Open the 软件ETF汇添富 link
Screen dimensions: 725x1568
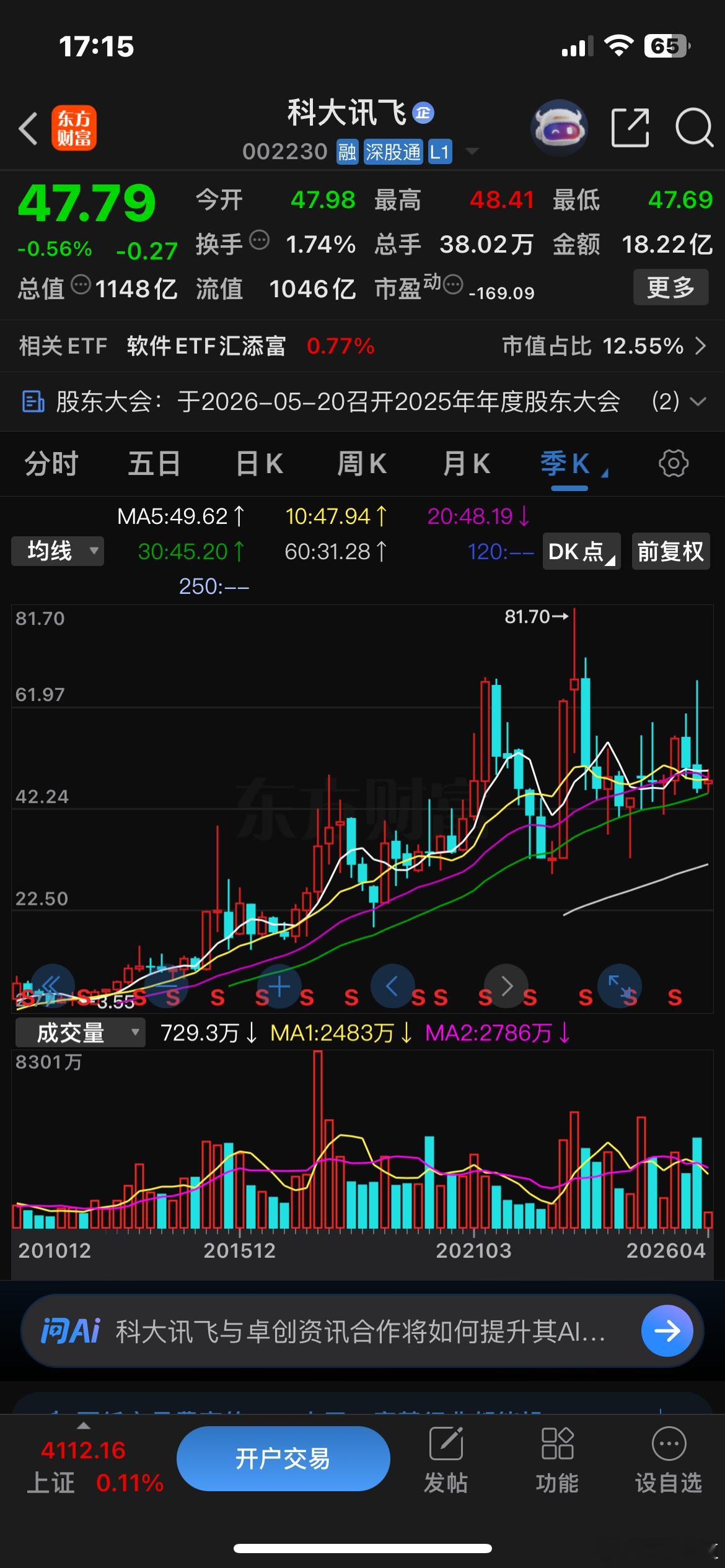(206, 346)
